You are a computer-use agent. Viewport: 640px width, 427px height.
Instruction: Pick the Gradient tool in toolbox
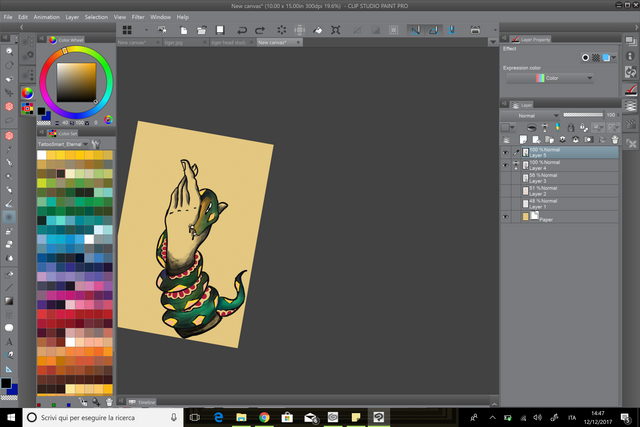(9, 300)
